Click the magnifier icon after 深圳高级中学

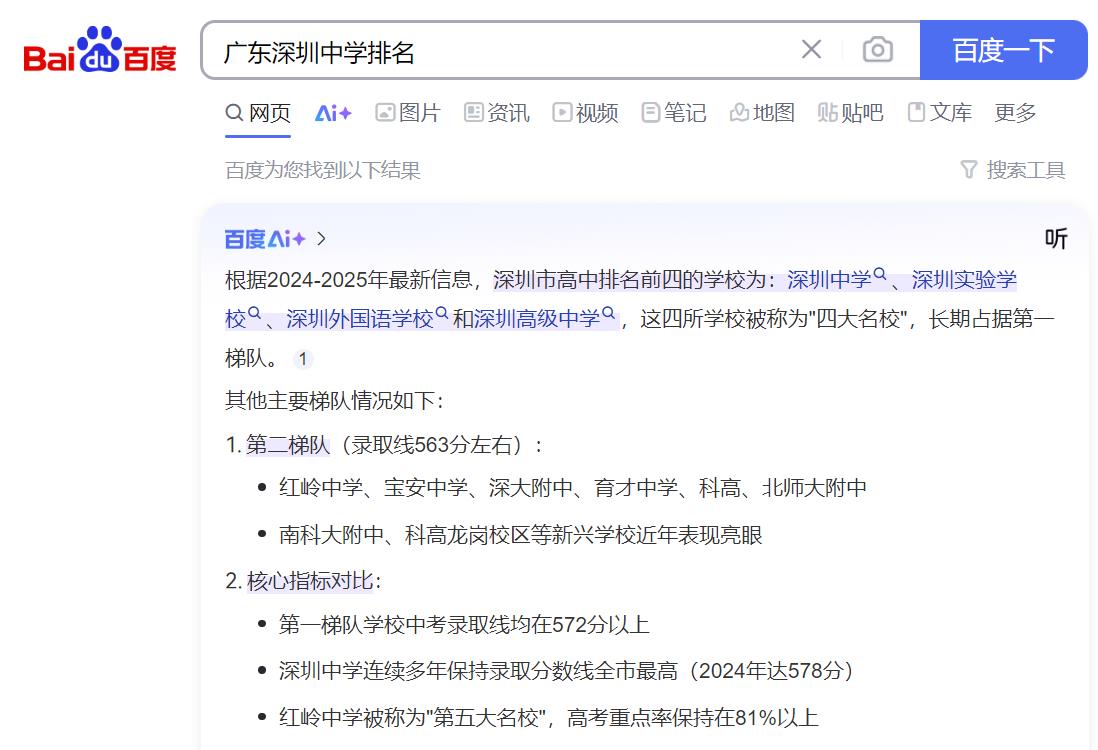click(x=609, y=313)
